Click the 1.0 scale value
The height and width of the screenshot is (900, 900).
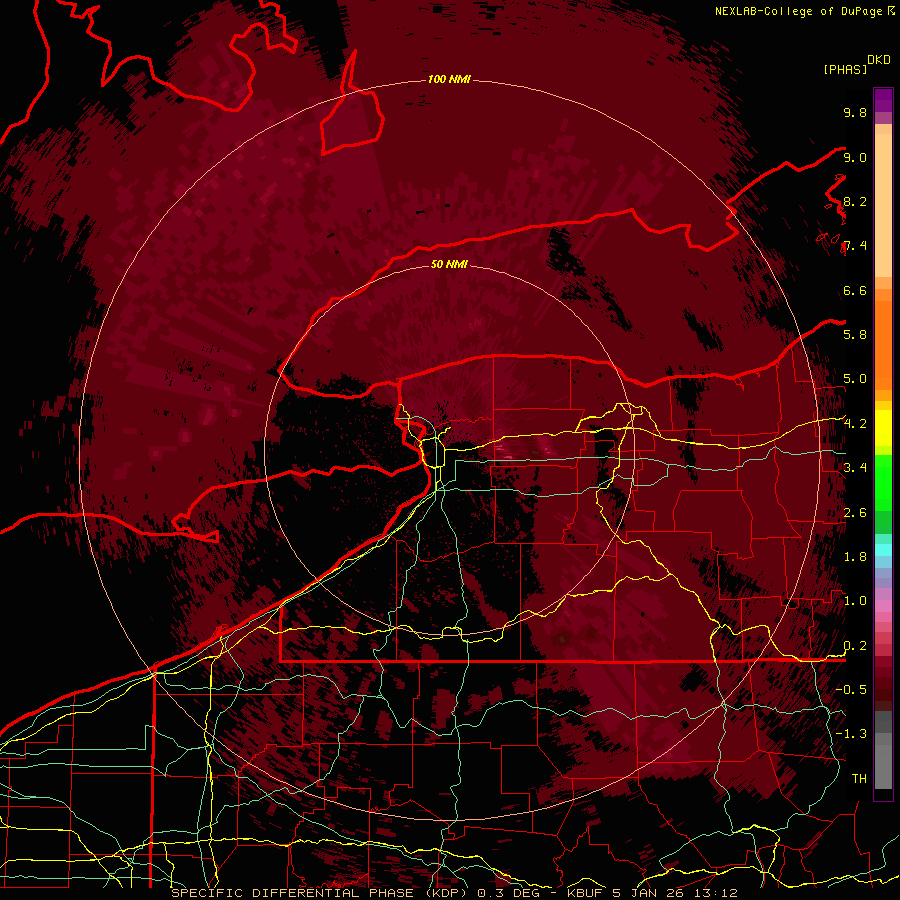click(x=855, y=601)
